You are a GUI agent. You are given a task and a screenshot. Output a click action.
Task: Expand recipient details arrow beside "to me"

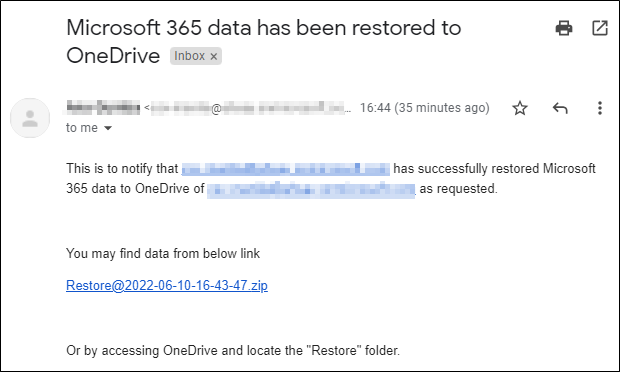[108, 128]
